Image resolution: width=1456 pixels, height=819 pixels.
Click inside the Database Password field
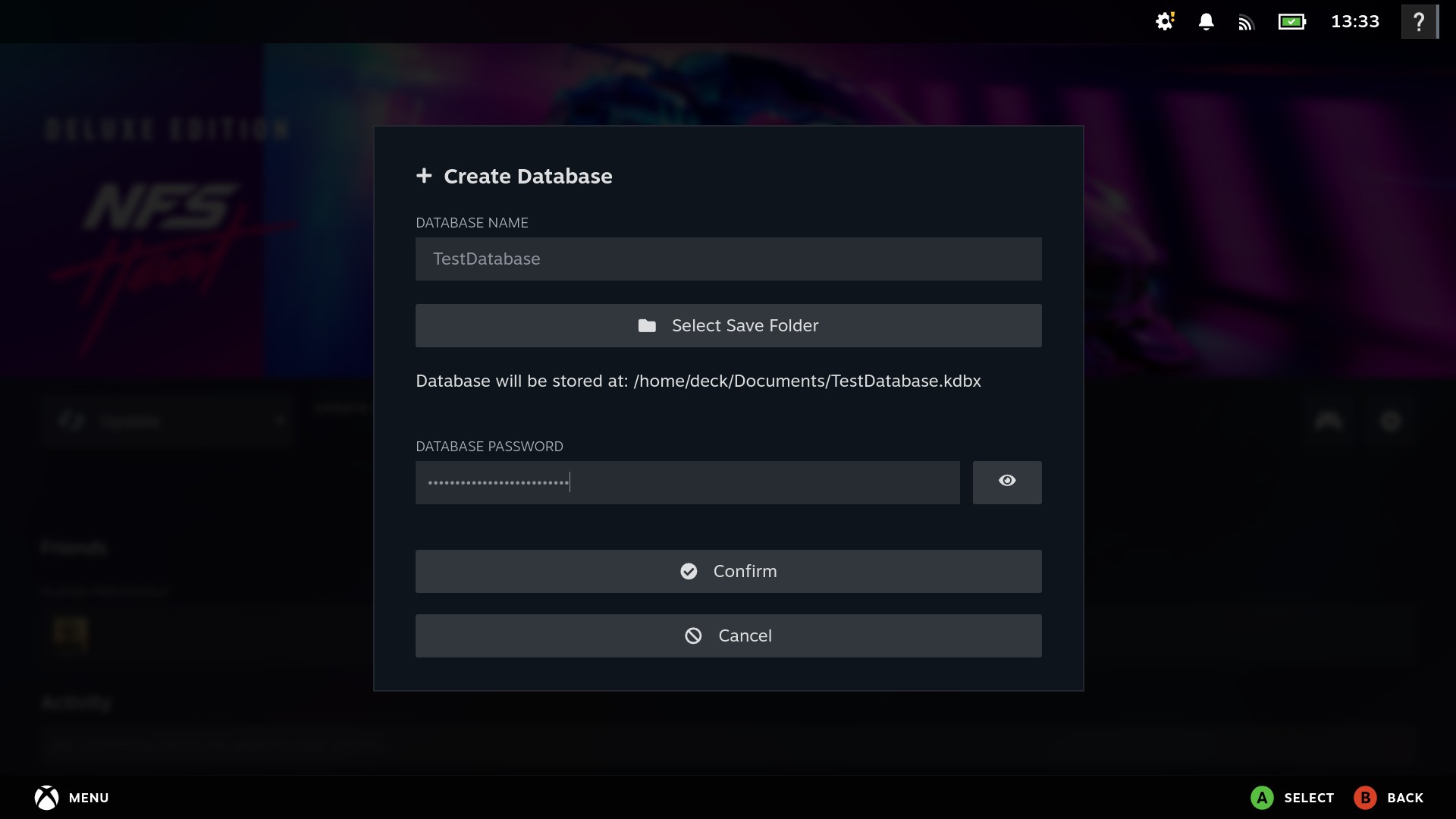pos(687,482)
